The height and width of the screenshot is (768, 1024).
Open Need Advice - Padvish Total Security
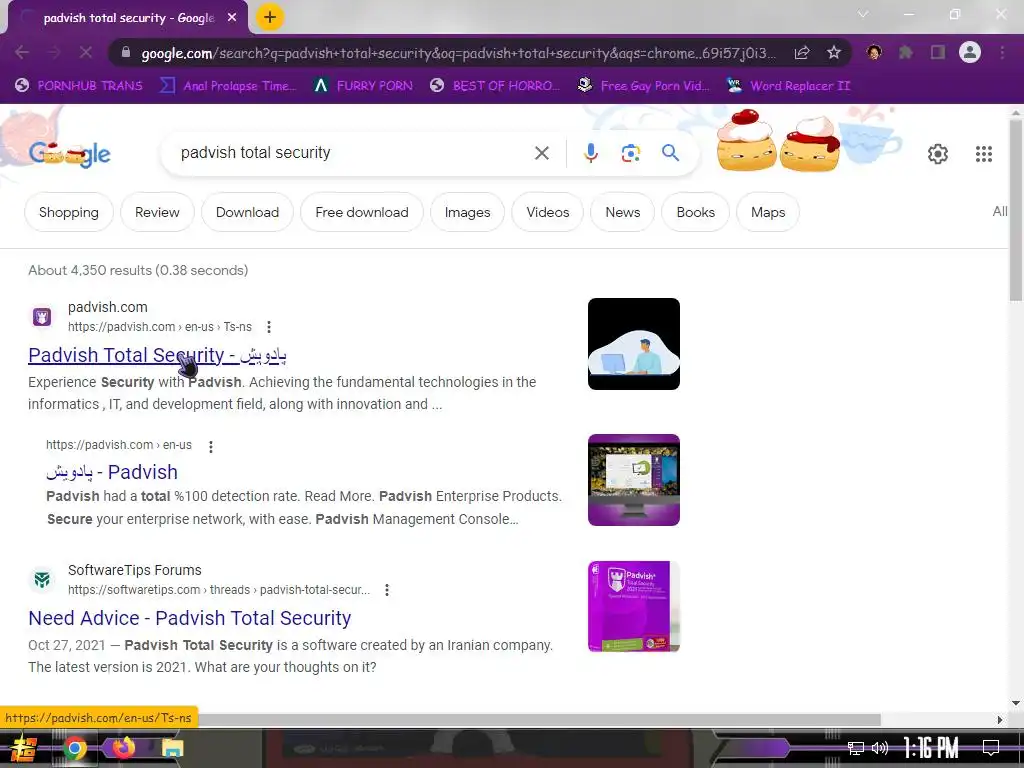click(189, 618)
